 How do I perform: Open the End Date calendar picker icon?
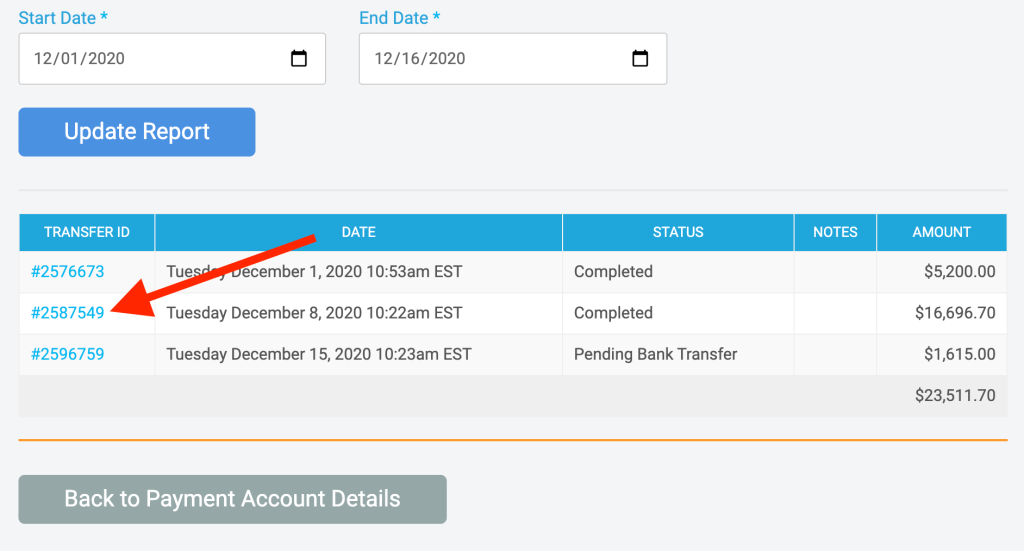[640, 59]
